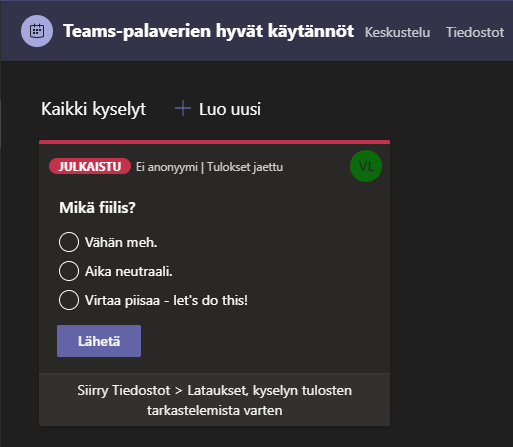Click the 'Aika neutraali.' answer label
513x447 pixels.
(128, 271)
